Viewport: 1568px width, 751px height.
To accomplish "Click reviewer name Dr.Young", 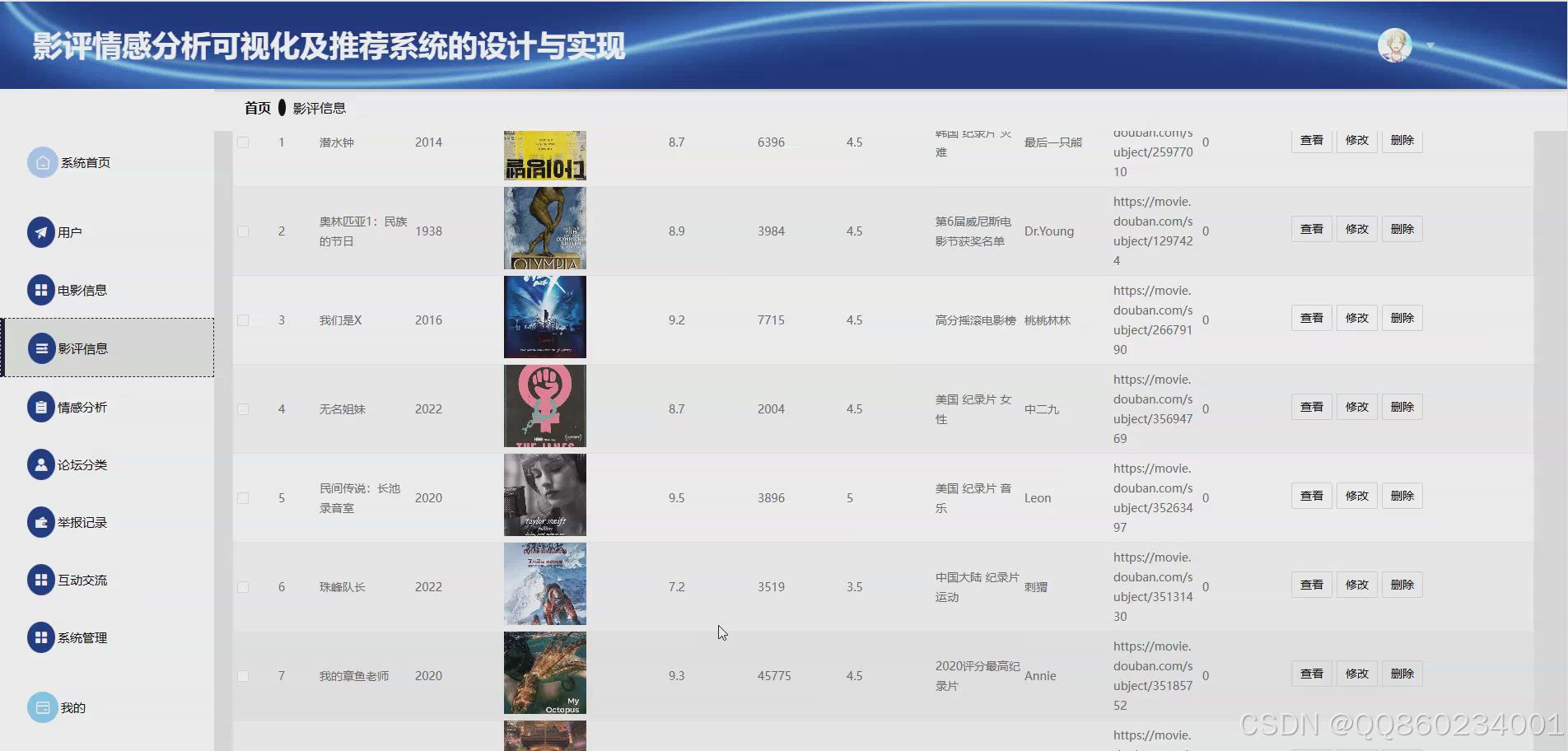I will point(1049,231).
